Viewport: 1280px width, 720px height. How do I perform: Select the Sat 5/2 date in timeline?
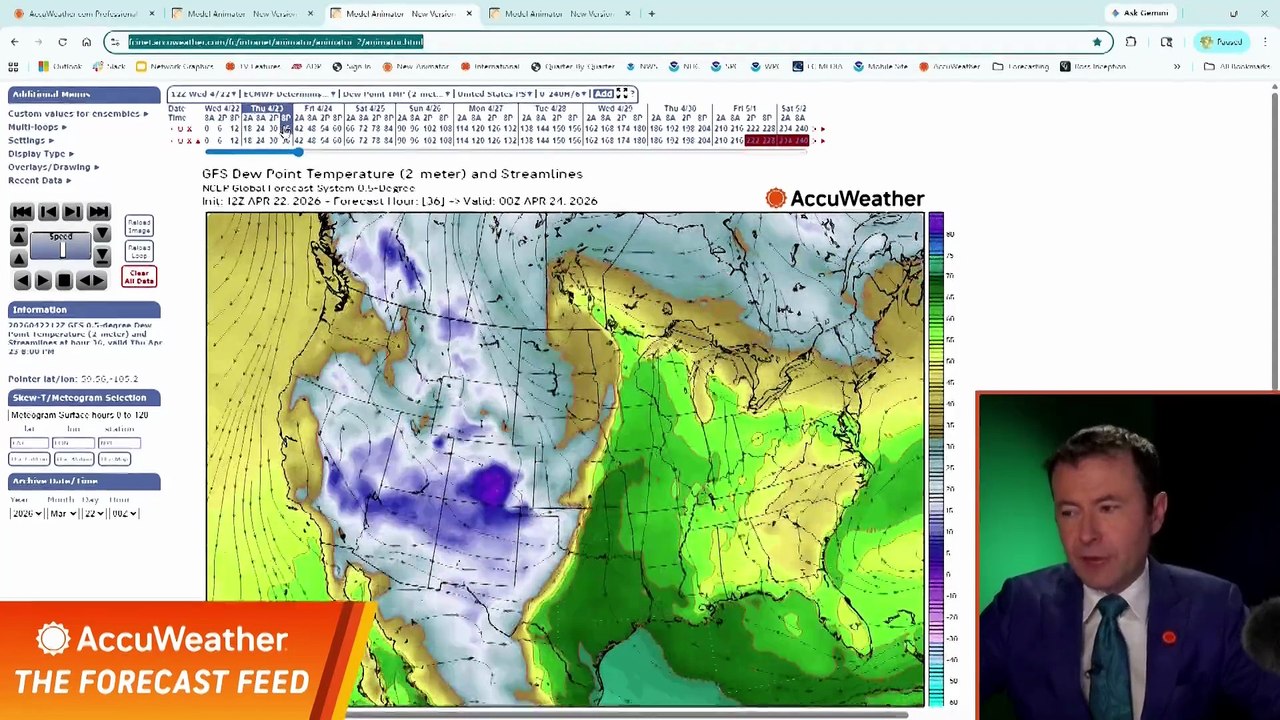[x=794, y=108]
